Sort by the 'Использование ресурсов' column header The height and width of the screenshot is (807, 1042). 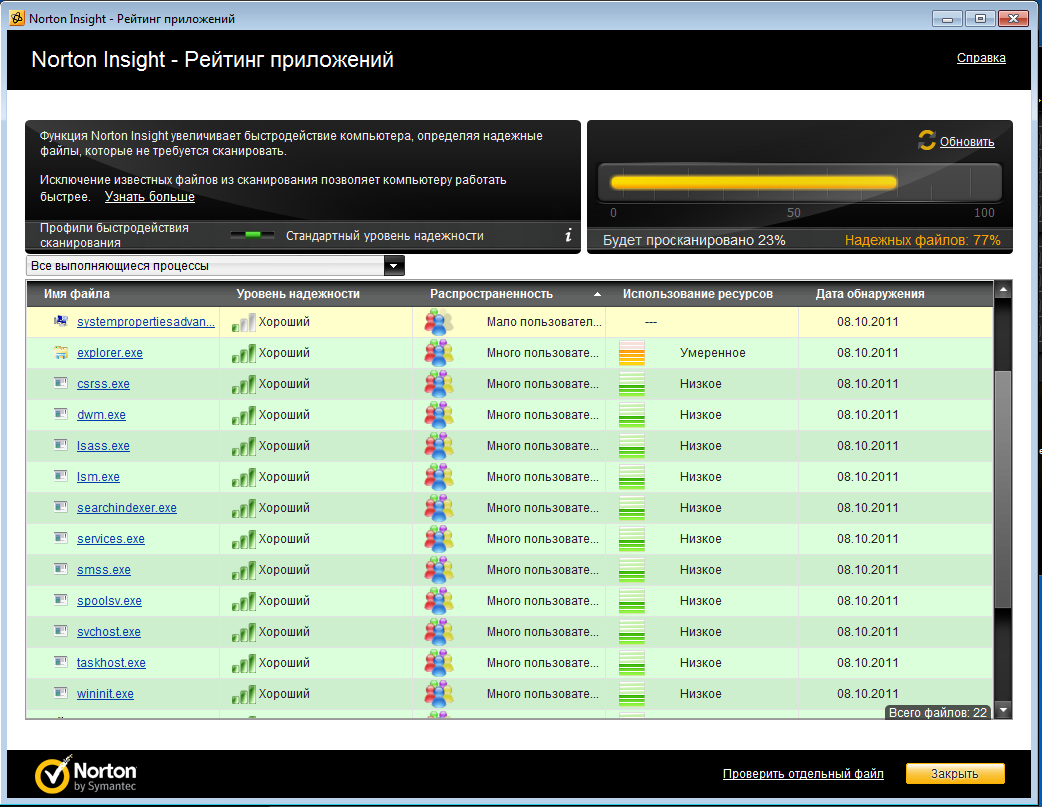pyautogui.click(x=698, y=294)
